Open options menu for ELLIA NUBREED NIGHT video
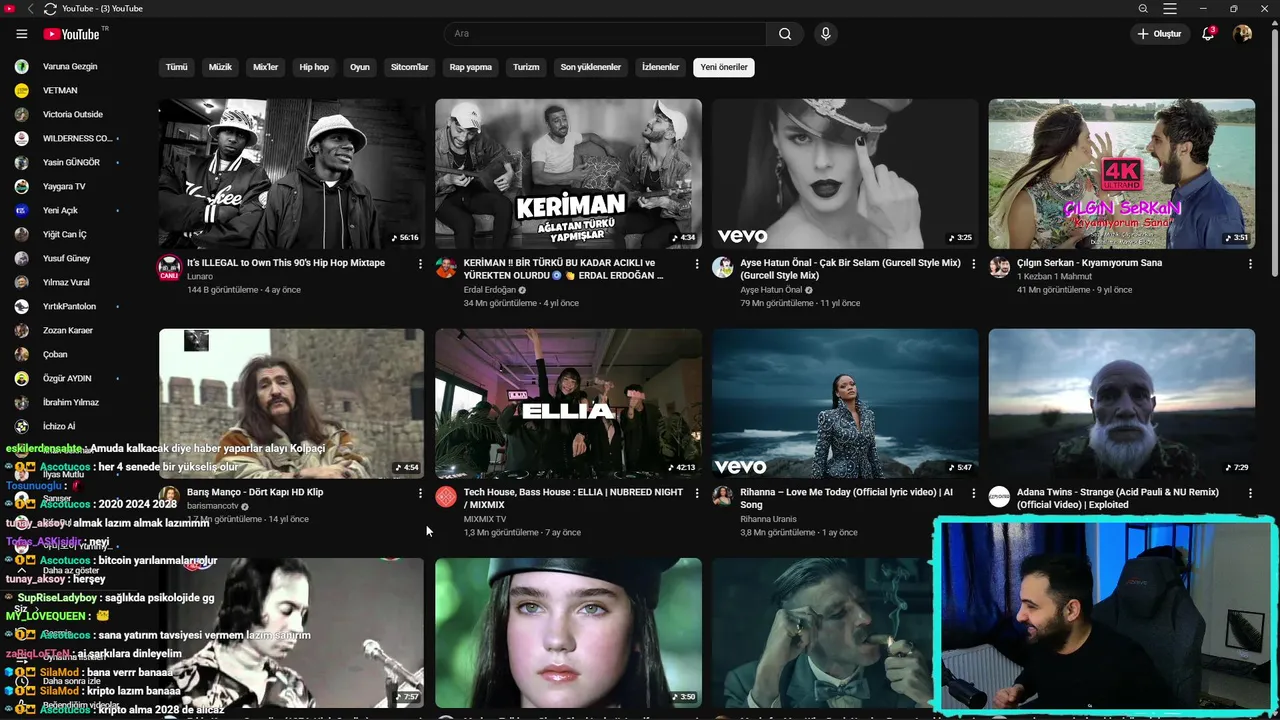Image resolution: width=1280 pixels, height=720 pixels. (697, 493)
